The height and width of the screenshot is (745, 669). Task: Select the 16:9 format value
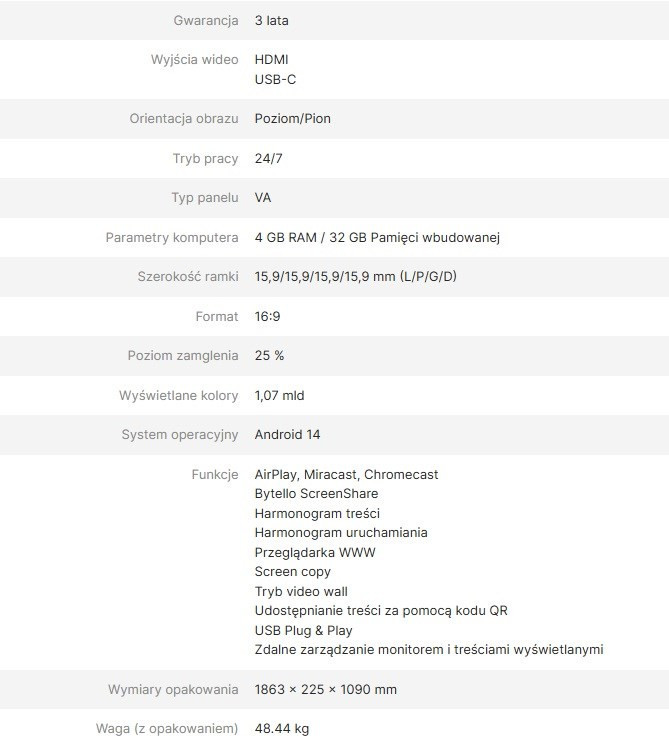click(268, 317)
